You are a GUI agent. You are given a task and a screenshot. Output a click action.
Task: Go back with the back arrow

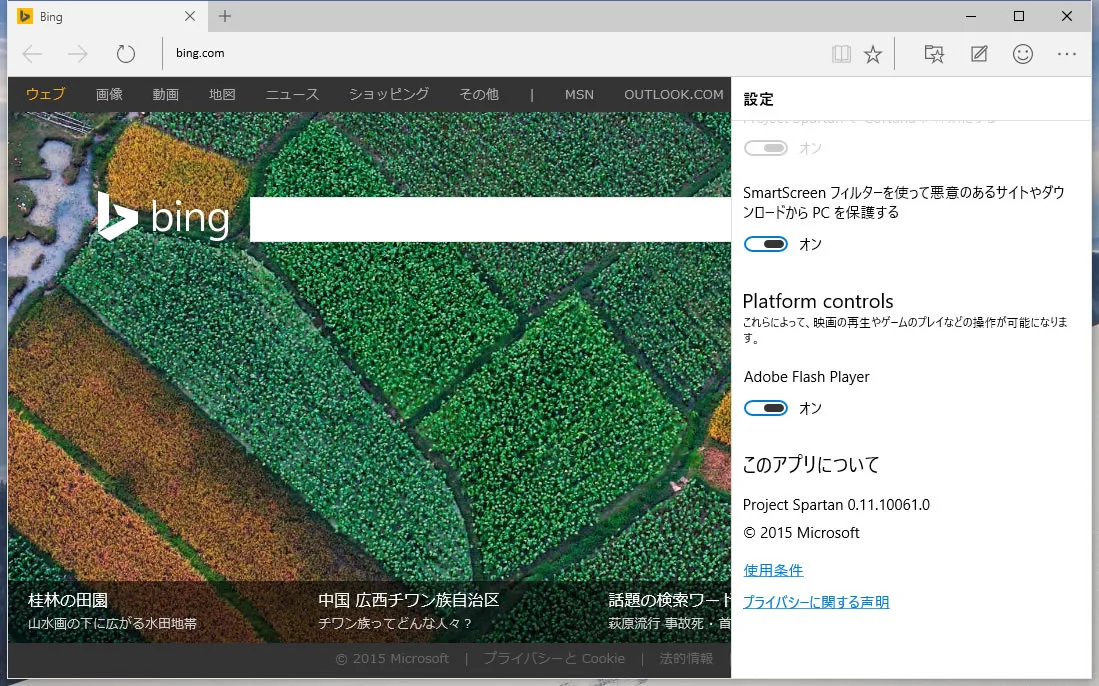pyautogui.click(x=32, y=53)
